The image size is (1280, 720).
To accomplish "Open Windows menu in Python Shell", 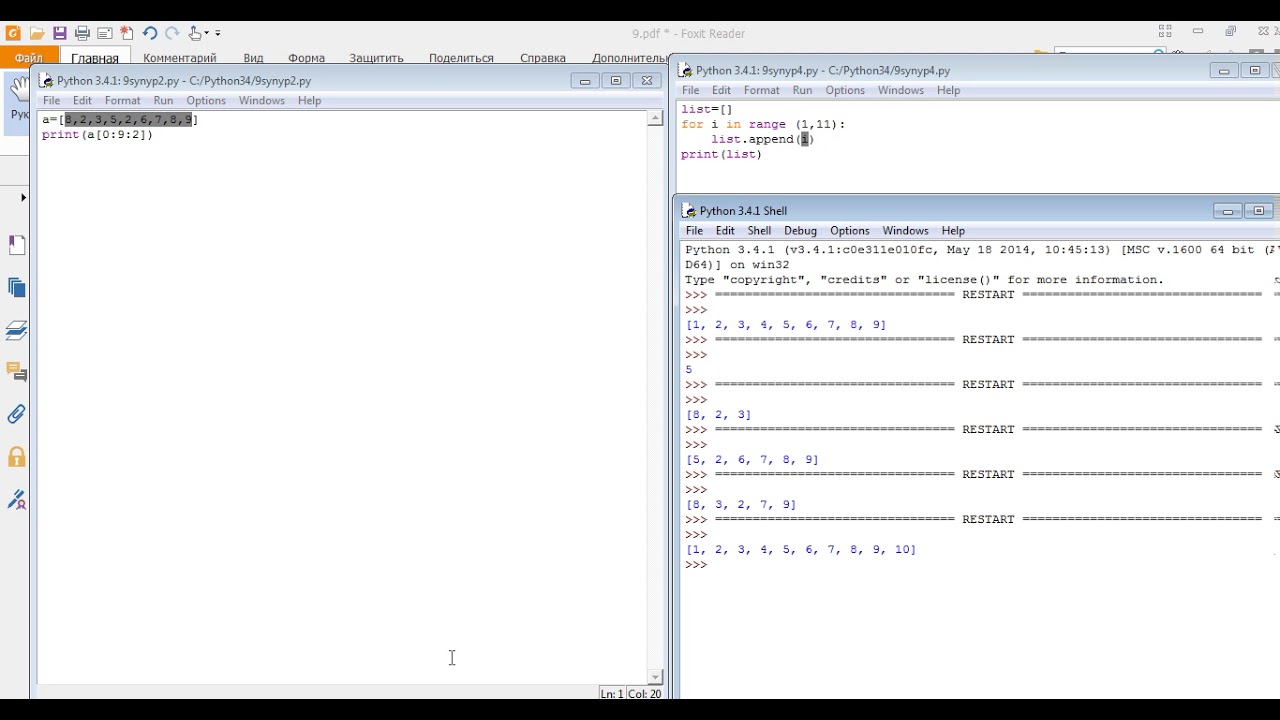I will coord(906,230).
